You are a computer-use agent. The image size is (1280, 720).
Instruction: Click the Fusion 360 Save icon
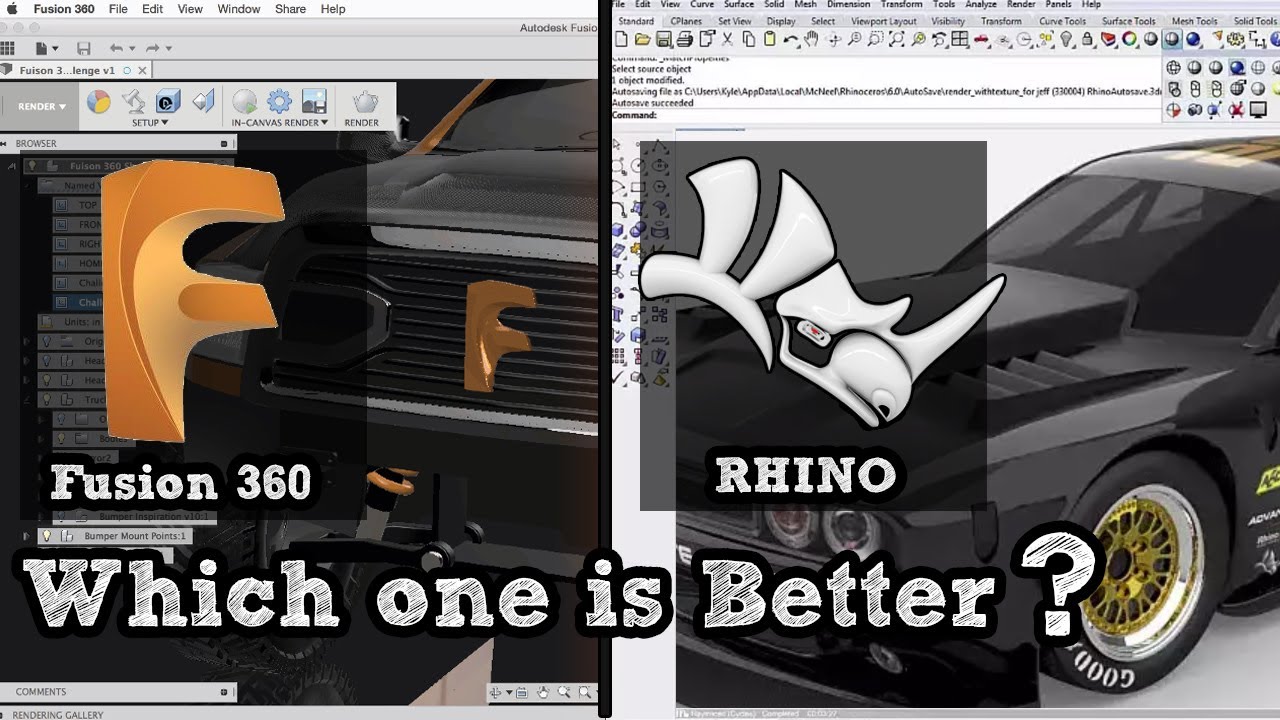tap(84, 48)
